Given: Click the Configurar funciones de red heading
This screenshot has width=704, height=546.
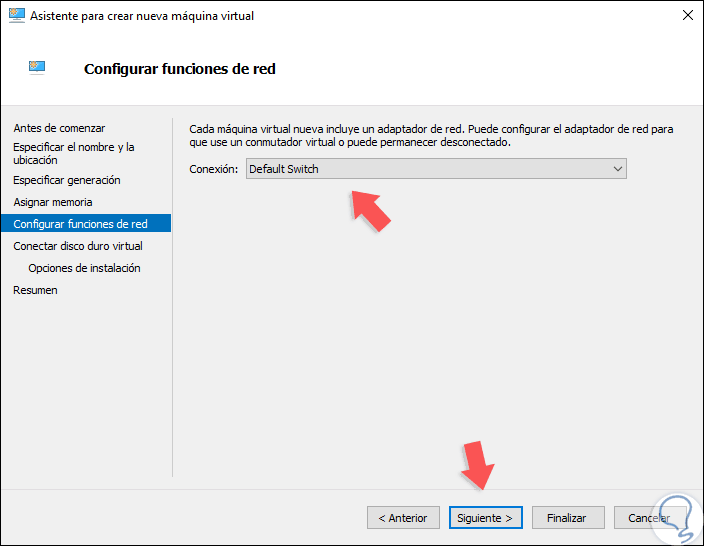Looking at the screenshot, I should click(x=180, y=69).
